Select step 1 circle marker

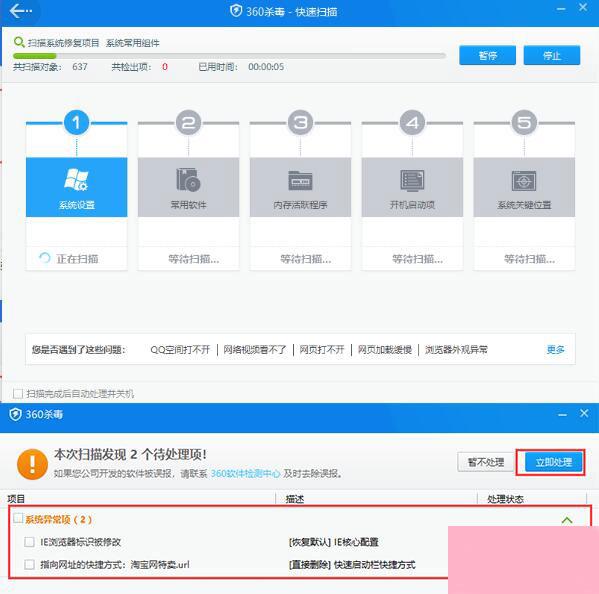point(76,123)
